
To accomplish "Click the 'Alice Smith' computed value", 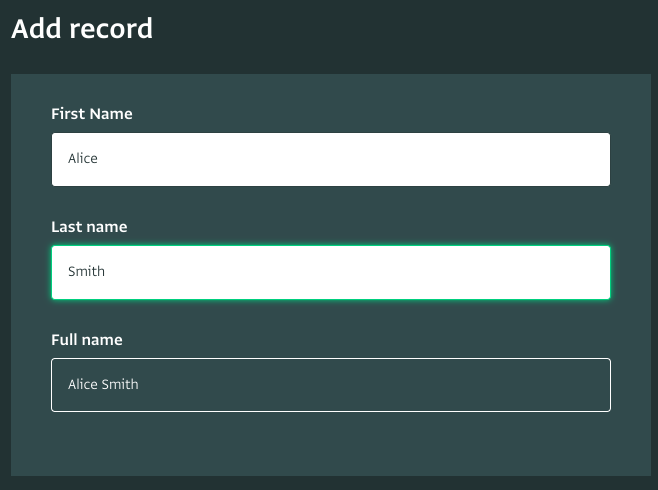I will 103,384.
